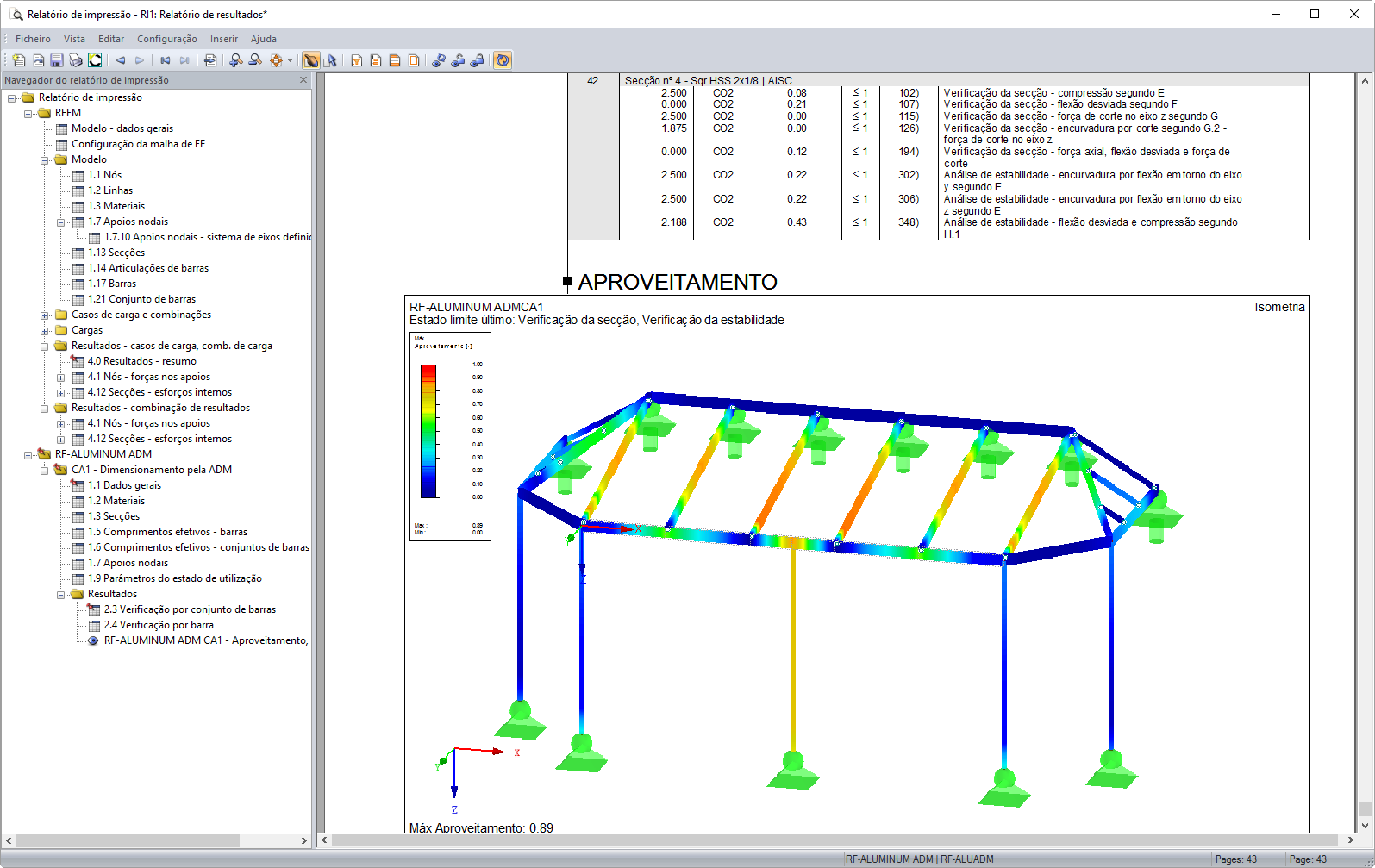Select 2.3 Verificação por conjunto de barras

tap(191, 609)
